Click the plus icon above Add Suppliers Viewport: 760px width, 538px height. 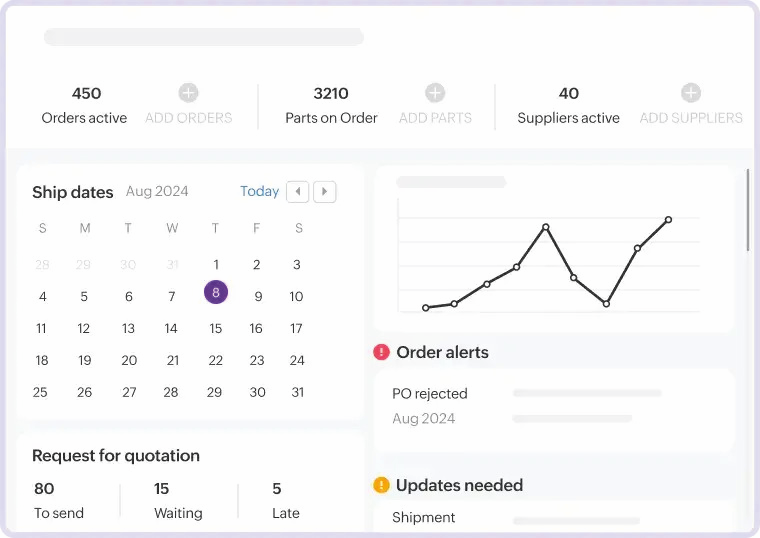coord(691,93)
